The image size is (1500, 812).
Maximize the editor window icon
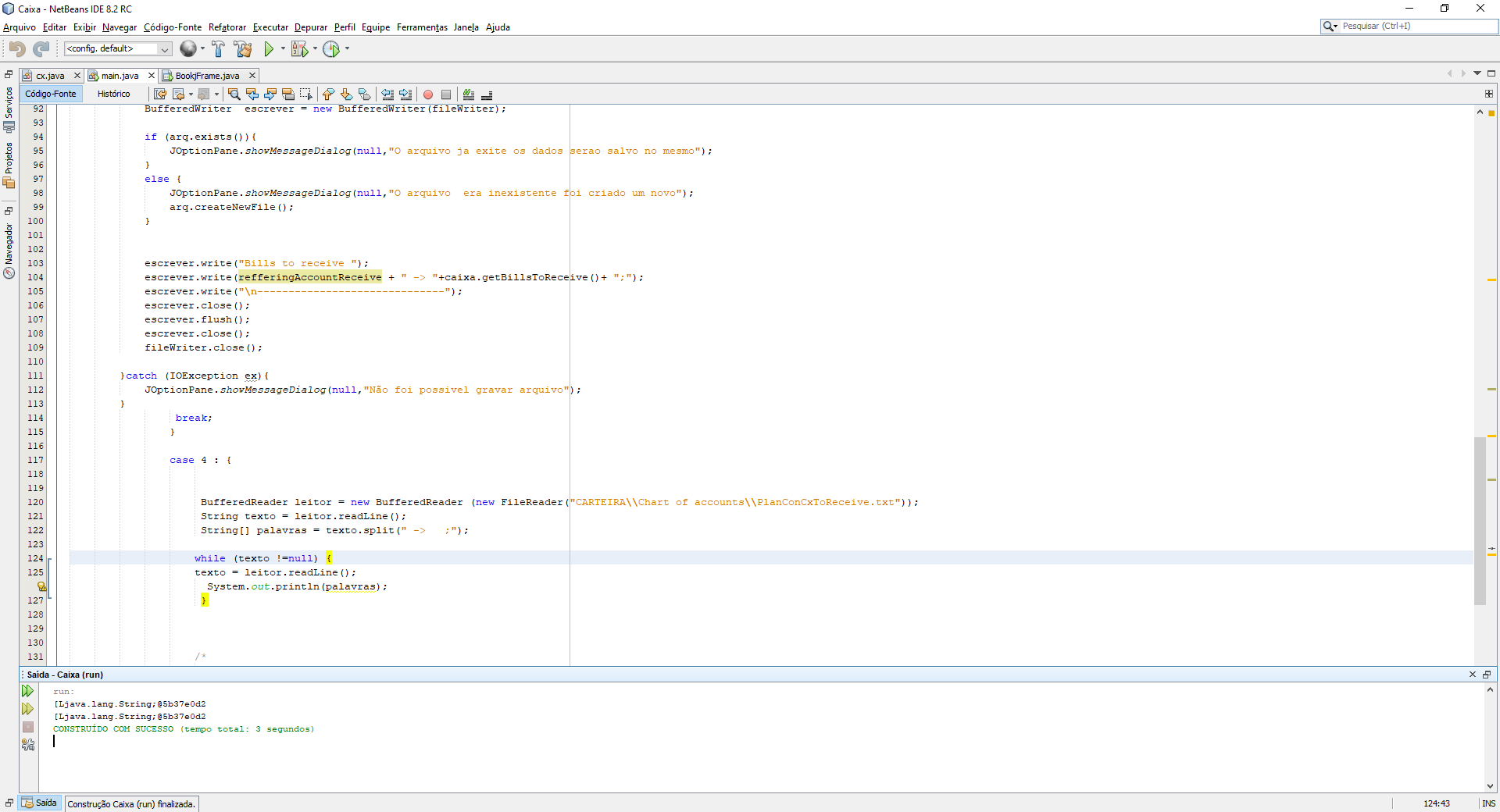coord(1491,73)
